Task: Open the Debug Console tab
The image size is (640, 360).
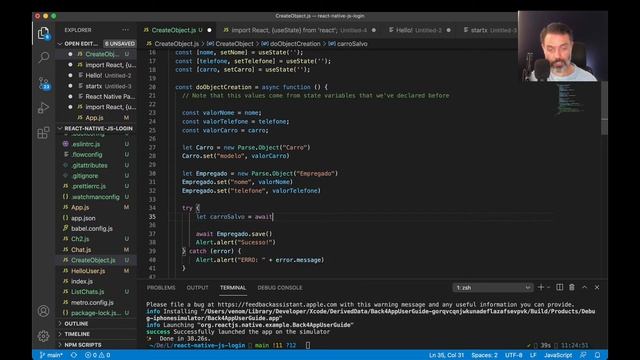Action: [280, 288]
